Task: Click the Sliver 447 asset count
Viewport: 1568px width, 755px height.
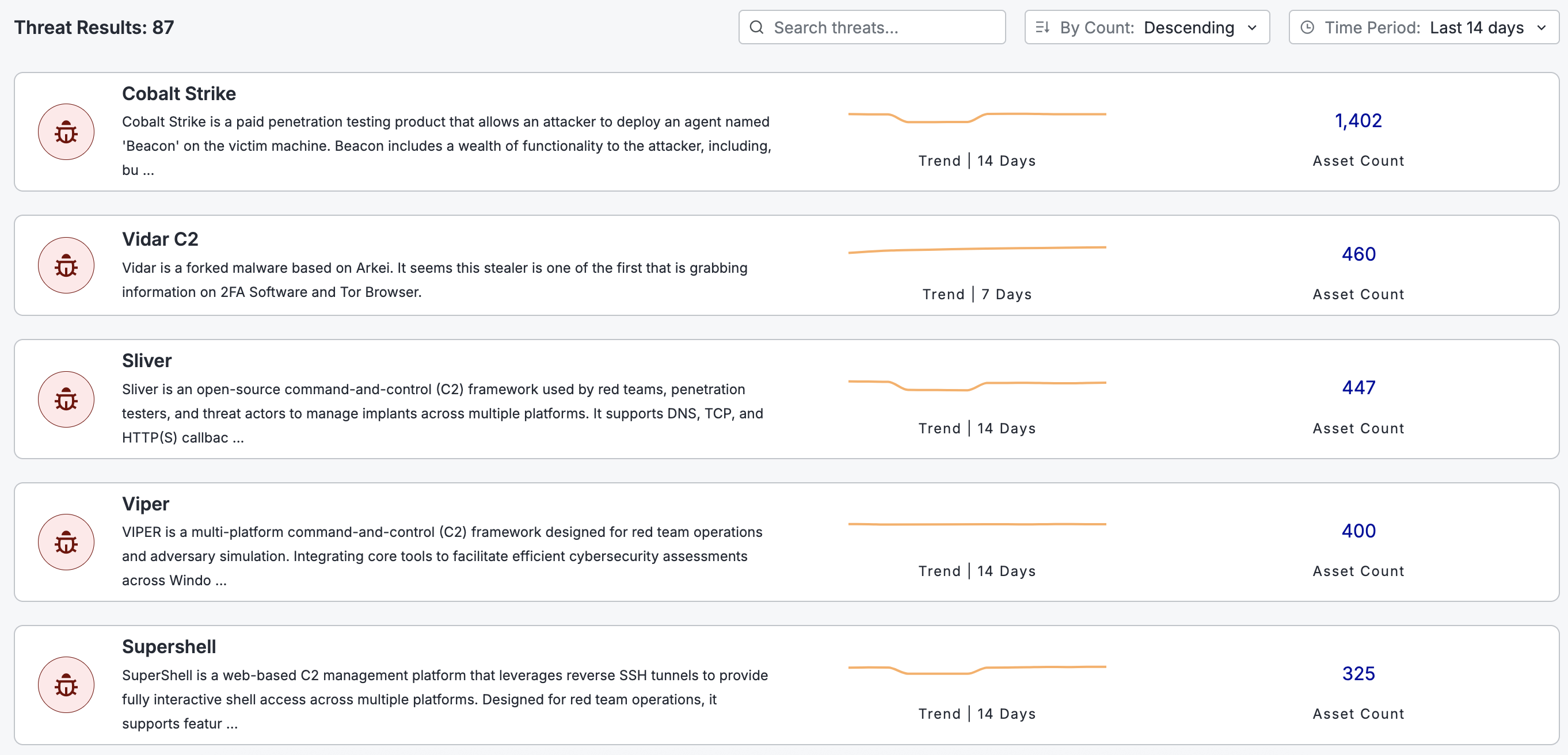Action: click(1358, 387)
